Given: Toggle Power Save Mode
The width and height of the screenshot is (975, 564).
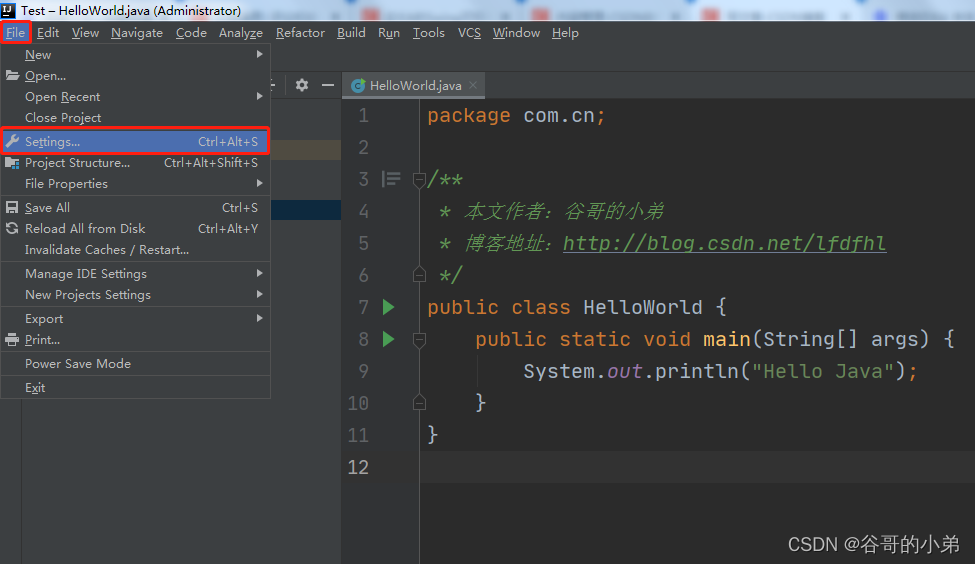Looking at the screenshot, I should 136,364.
